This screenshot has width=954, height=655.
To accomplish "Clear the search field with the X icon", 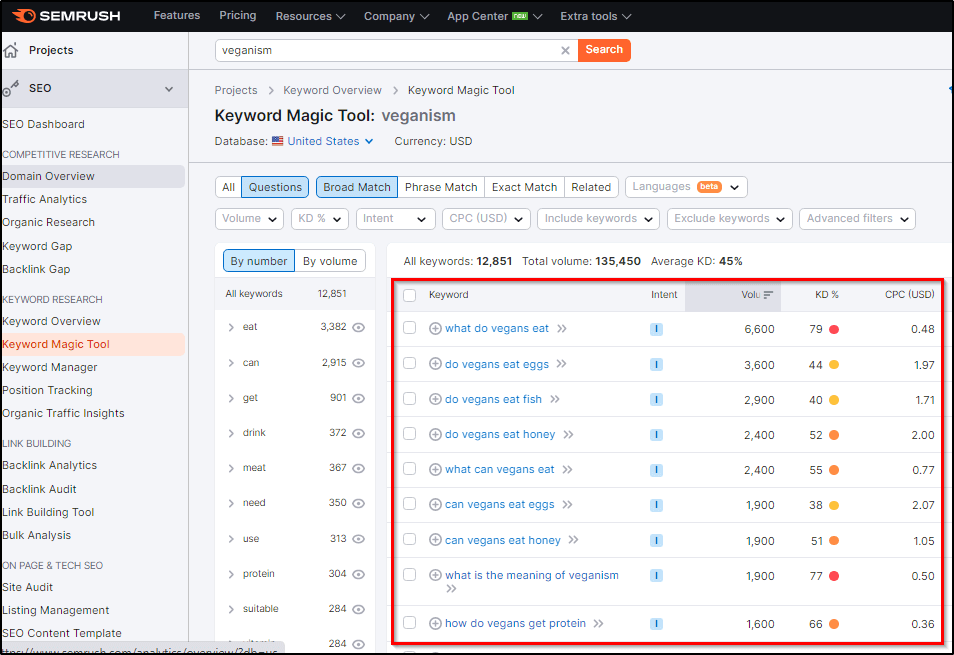I will [x=565, y=50].
